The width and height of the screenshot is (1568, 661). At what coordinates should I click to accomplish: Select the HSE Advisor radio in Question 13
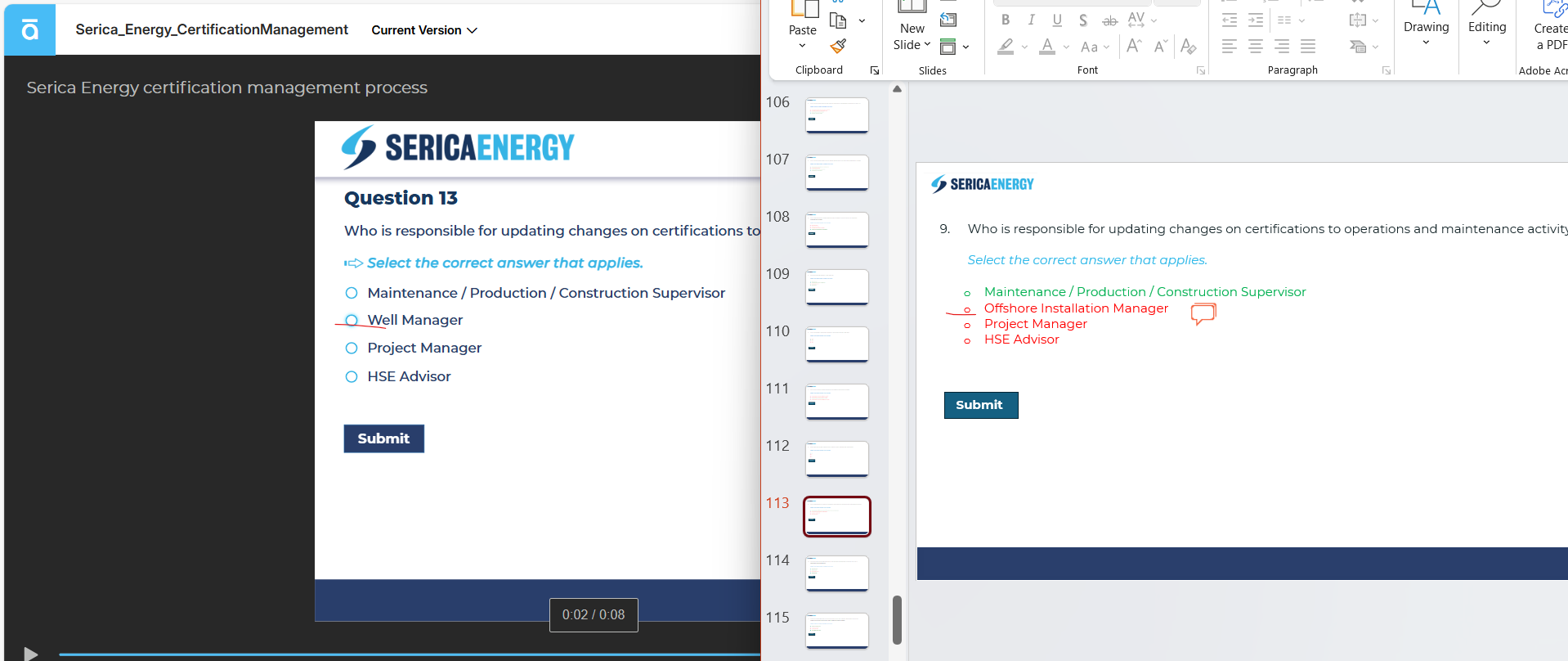pos(352,376)
